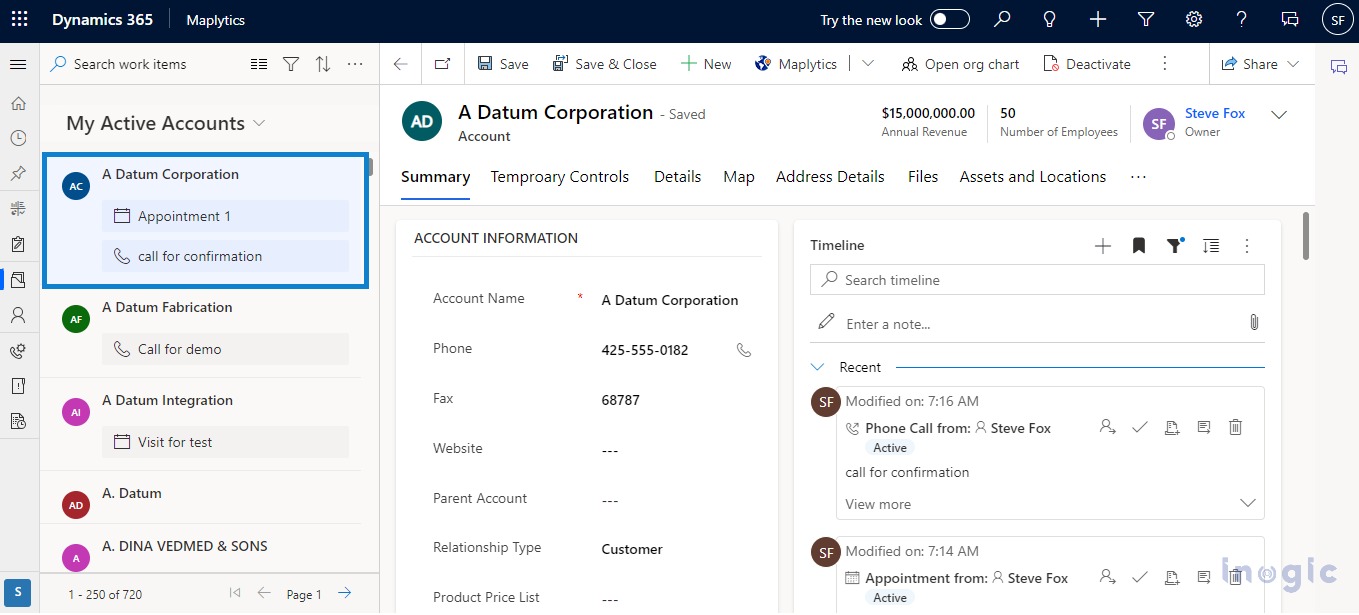Image resolution: width=1359 pixels, height=615 pixels.
Task: Click the back arrow in command bar
Action: pyautogui.click(x=401, y=64)
